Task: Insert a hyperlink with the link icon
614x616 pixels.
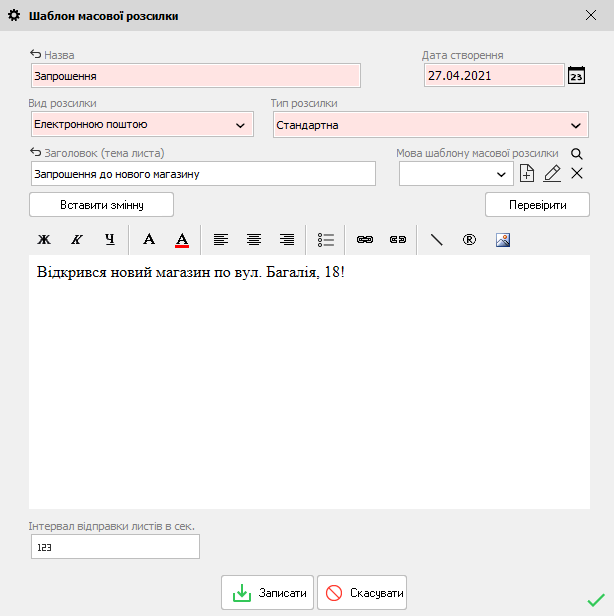Action: (x=365, y=240)
